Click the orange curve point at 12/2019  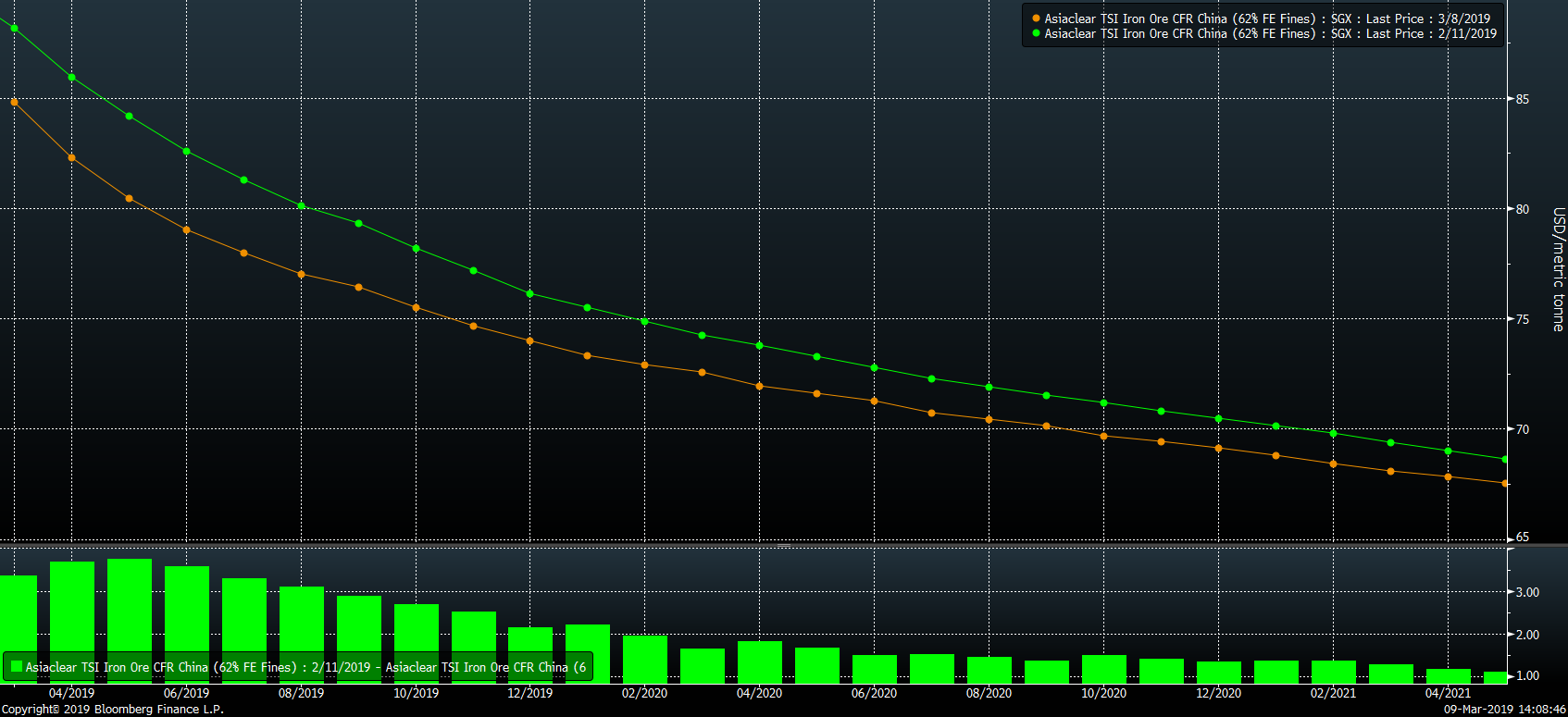(x=530, y=341)
